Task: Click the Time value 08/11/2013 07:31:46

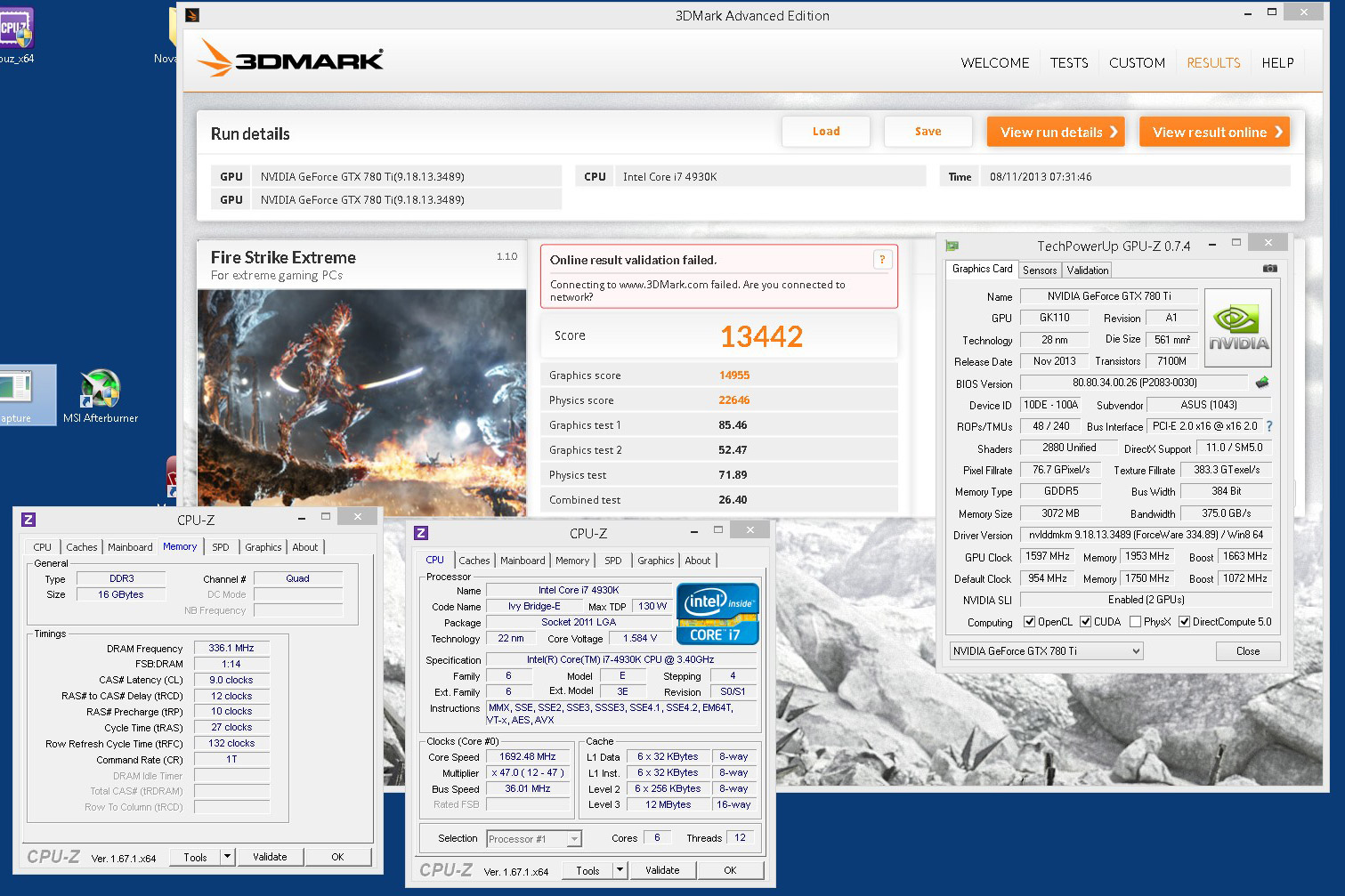Action: (x=1041, y=177)
